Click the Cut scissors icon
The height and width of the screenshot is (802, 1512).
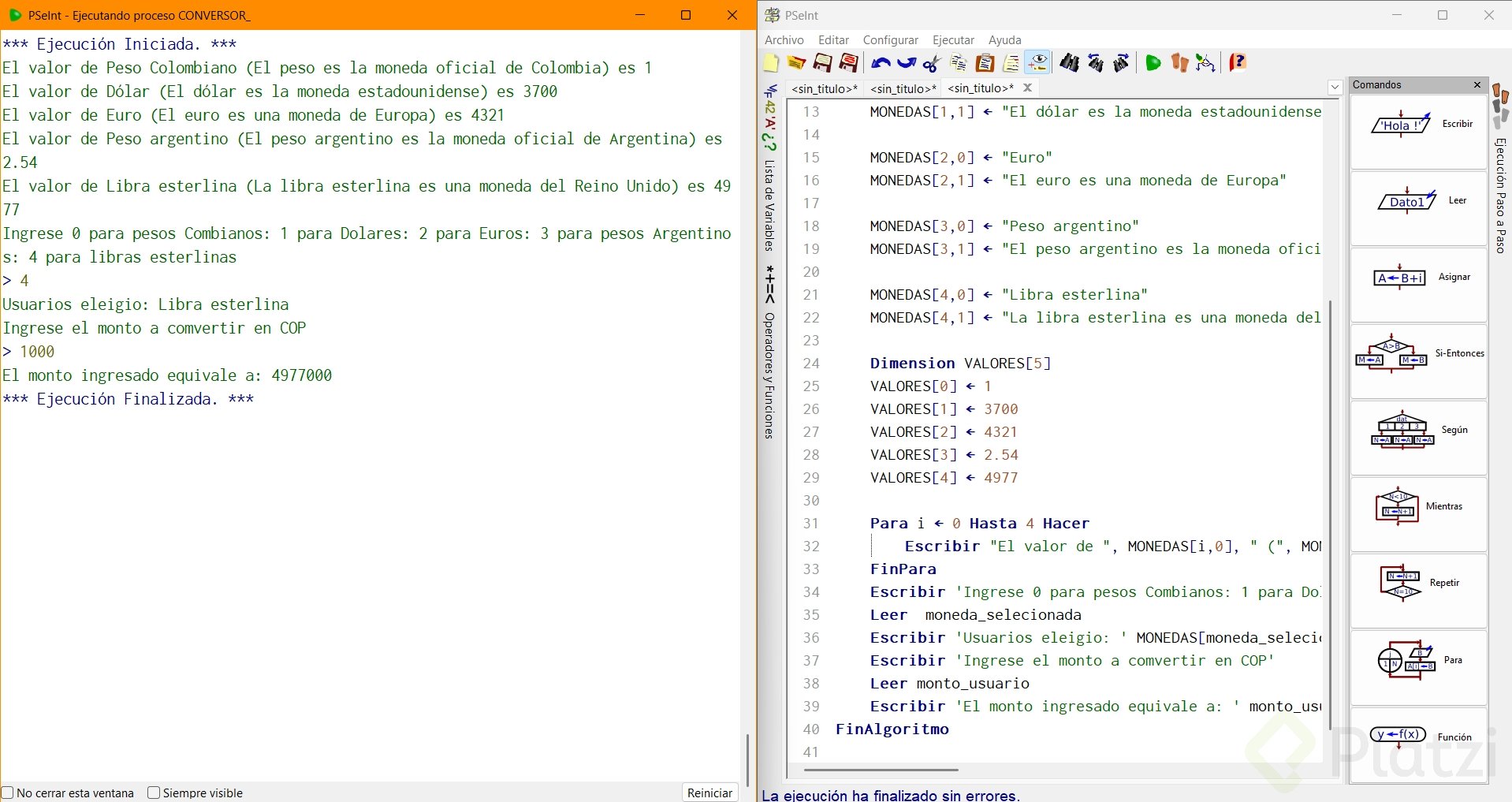tap(932, 63)
